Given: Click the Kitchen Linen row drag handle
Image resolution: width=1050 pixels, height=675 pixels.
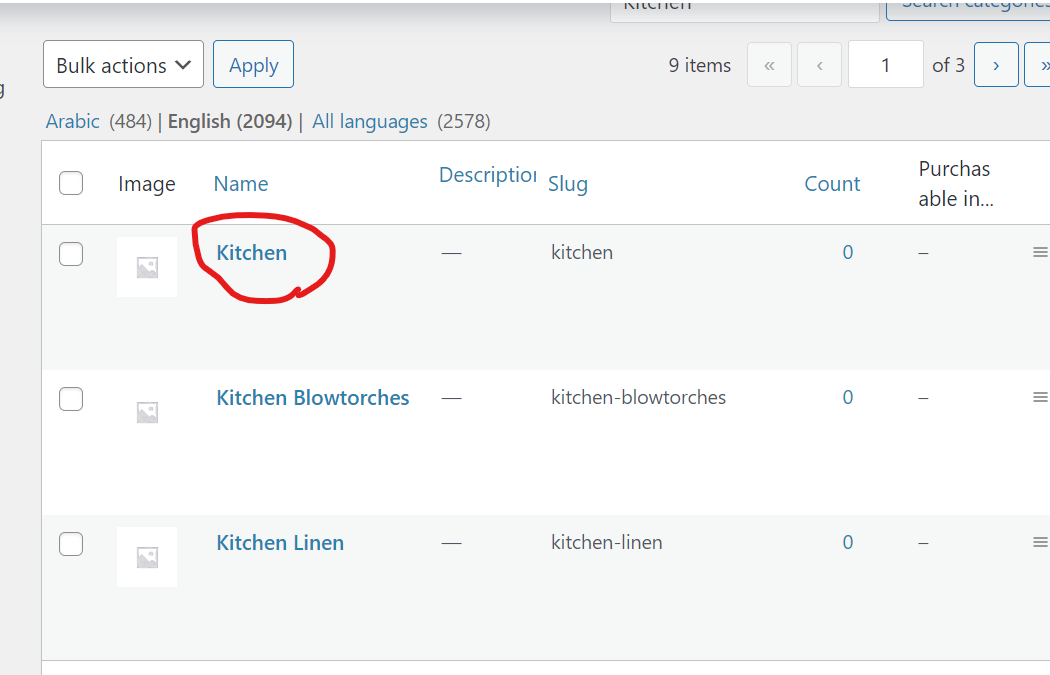Looking at the screenshot, I should pos(1040,542).
